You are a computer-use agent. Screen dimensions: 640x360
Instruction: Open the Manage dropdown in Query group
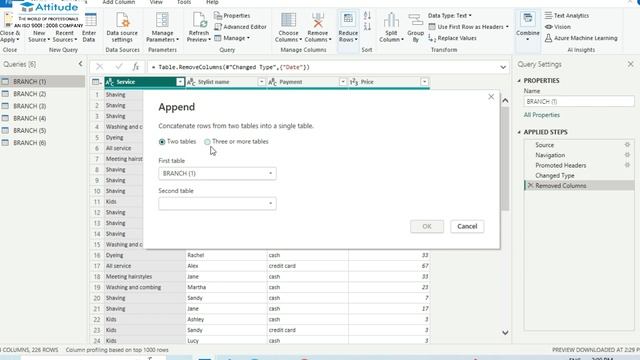click(232, 38)
